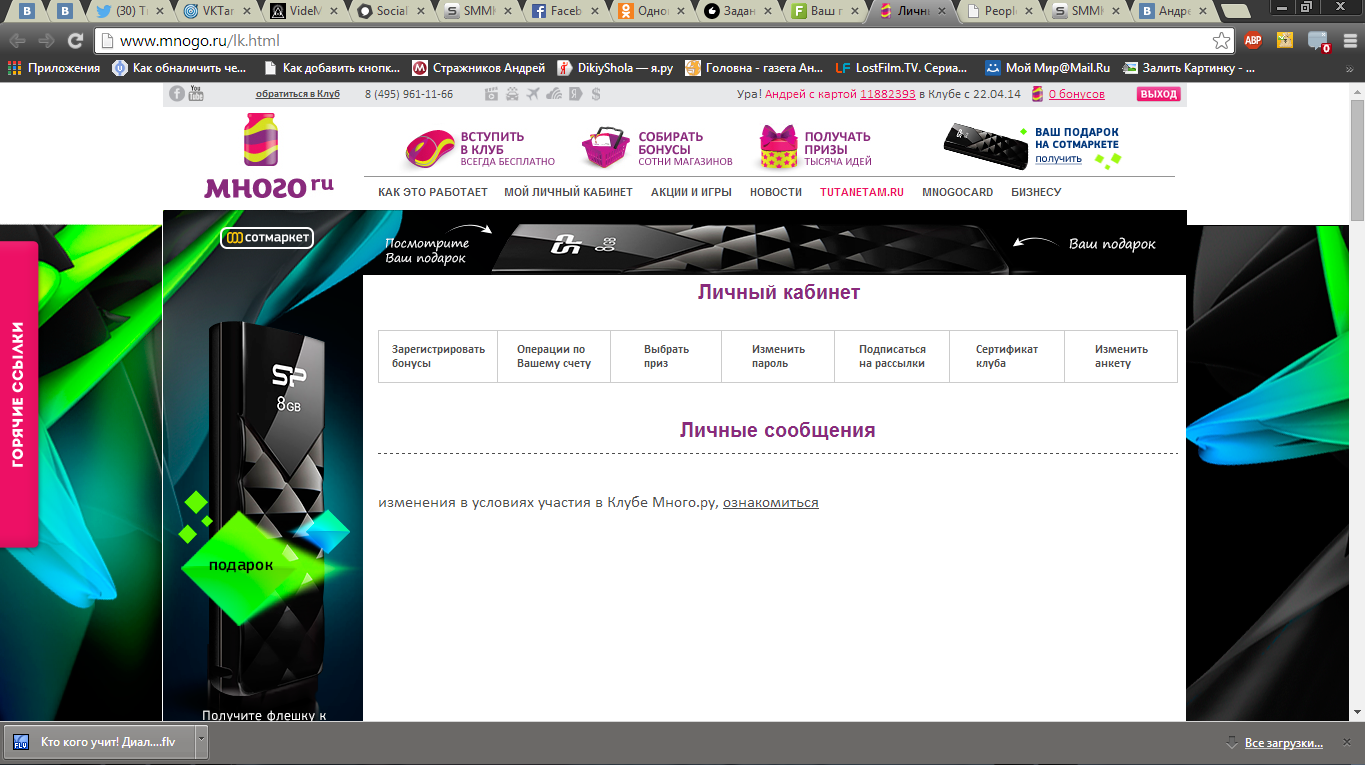Go back with the browser back arrow
This screenshot has width=1365, height=765.
(18, 41)
